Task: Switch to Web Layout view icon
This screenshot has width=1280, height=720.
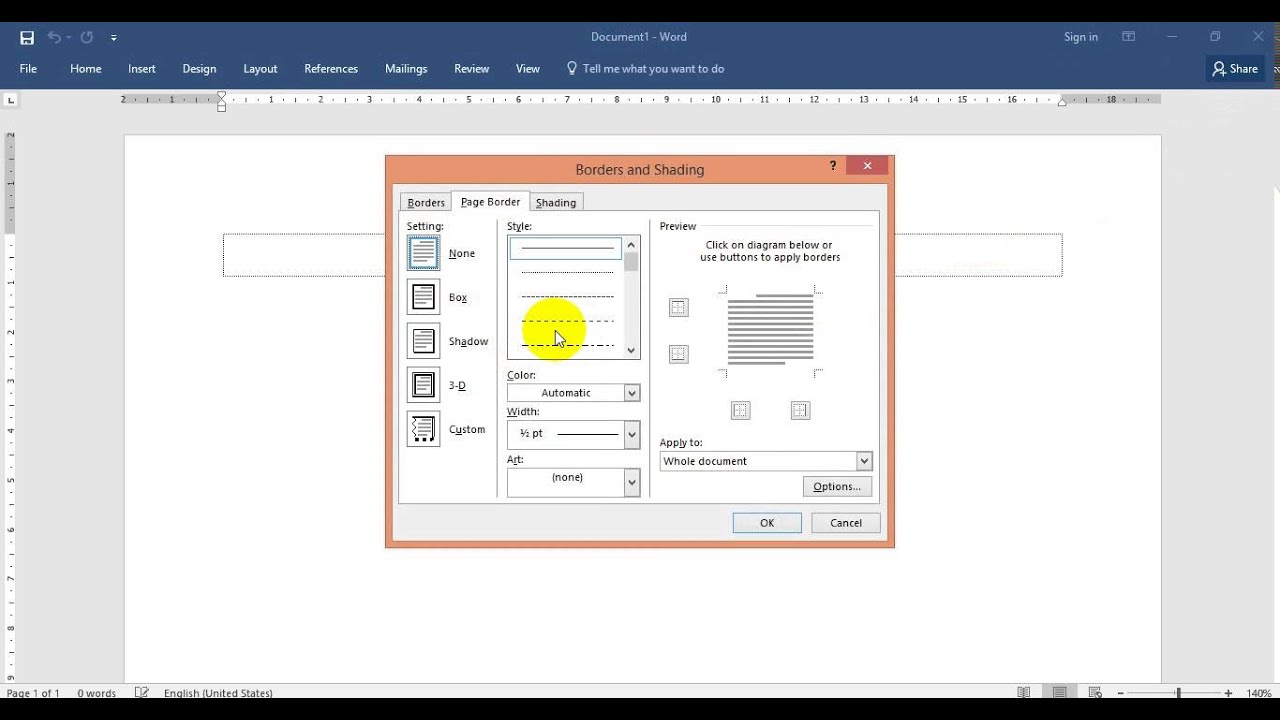Action: (1096, 693)
